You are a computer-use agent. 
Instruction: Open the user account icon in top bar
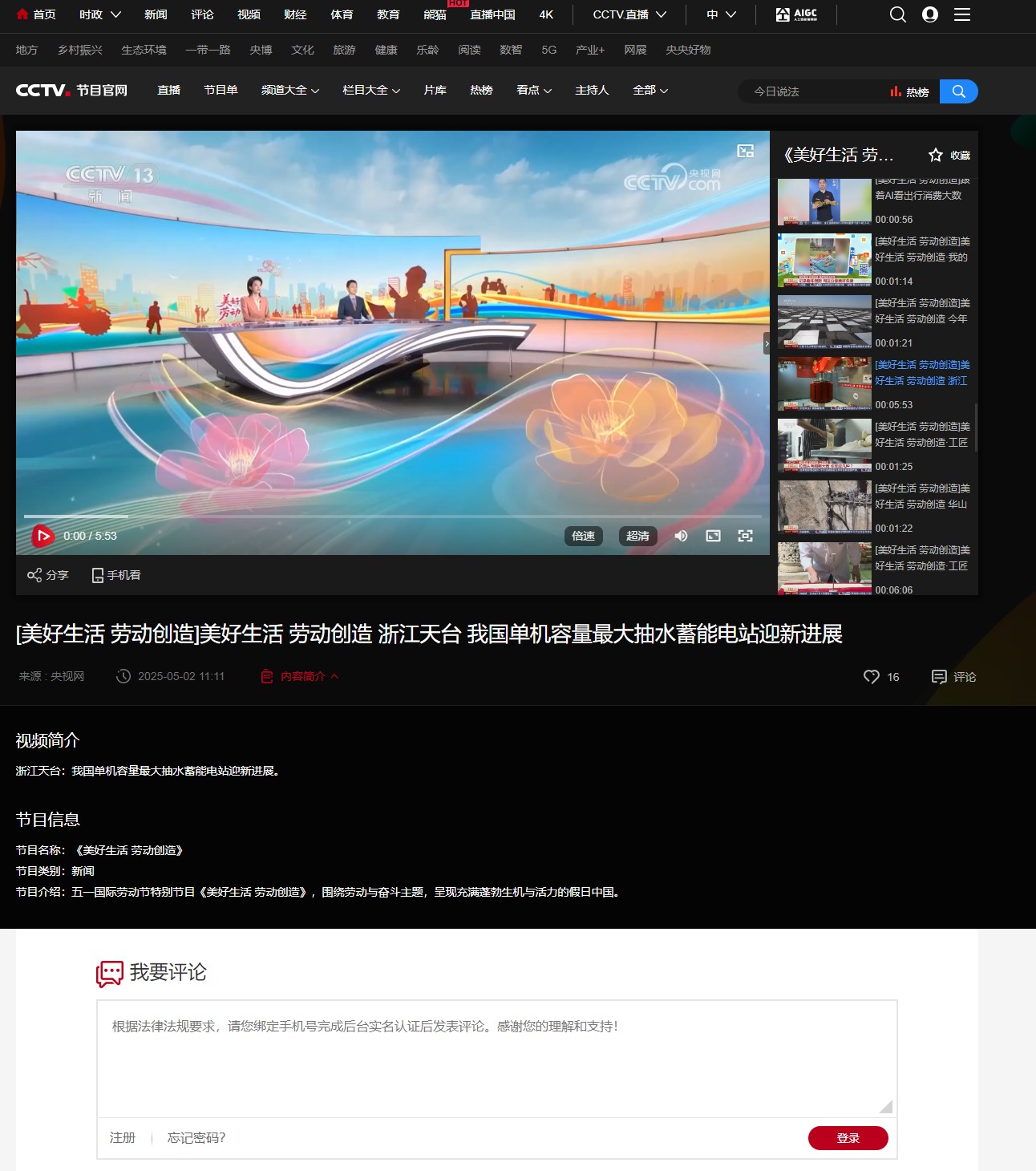(x=930, y=14)
